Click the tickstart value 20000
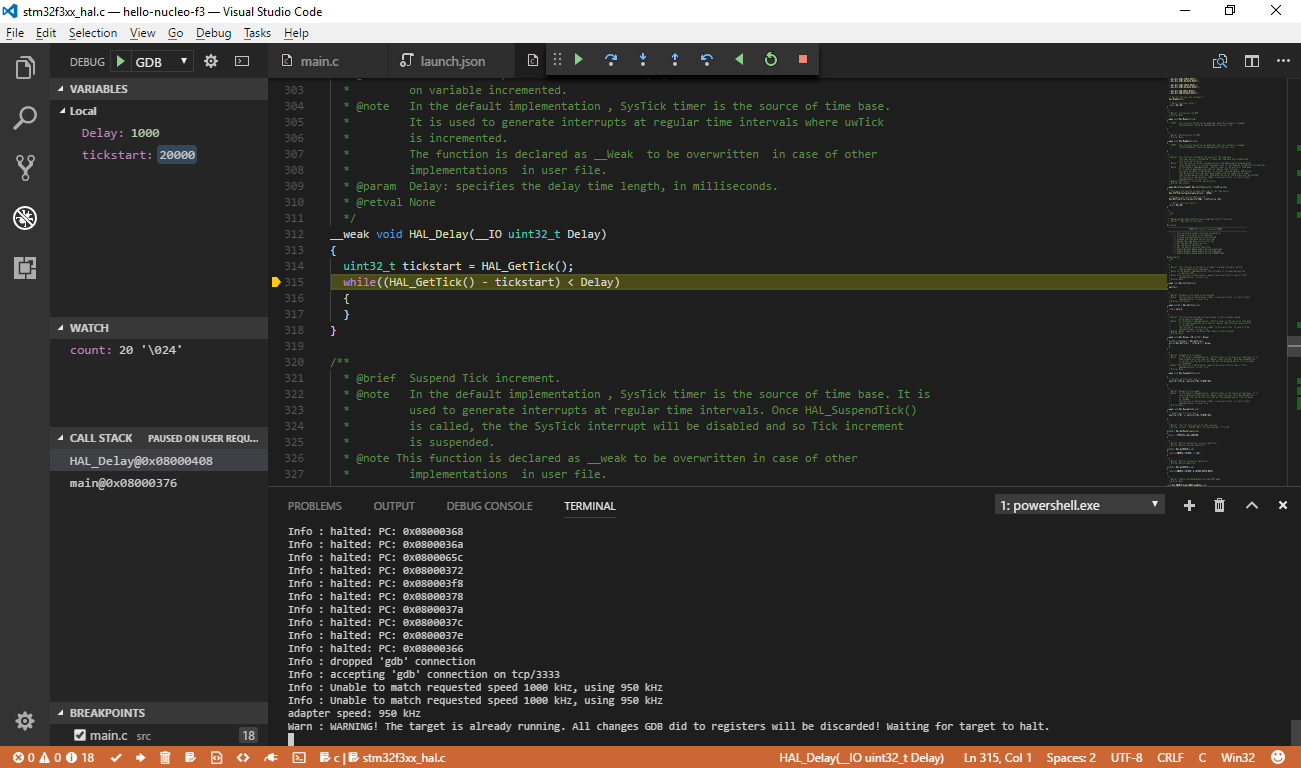The width and height of the screenshot is (1301, 768). click(x=177, y=155)
